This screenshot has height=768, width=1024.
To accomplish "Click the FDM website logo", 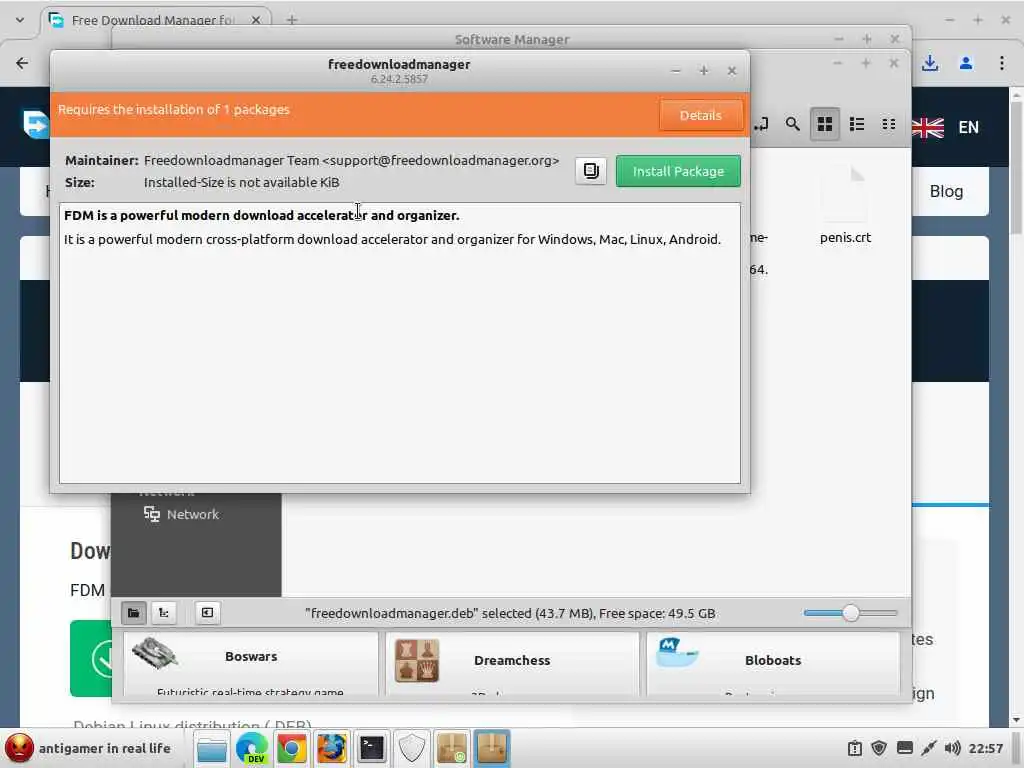I will pyautogui.click(x=35, y=124).
